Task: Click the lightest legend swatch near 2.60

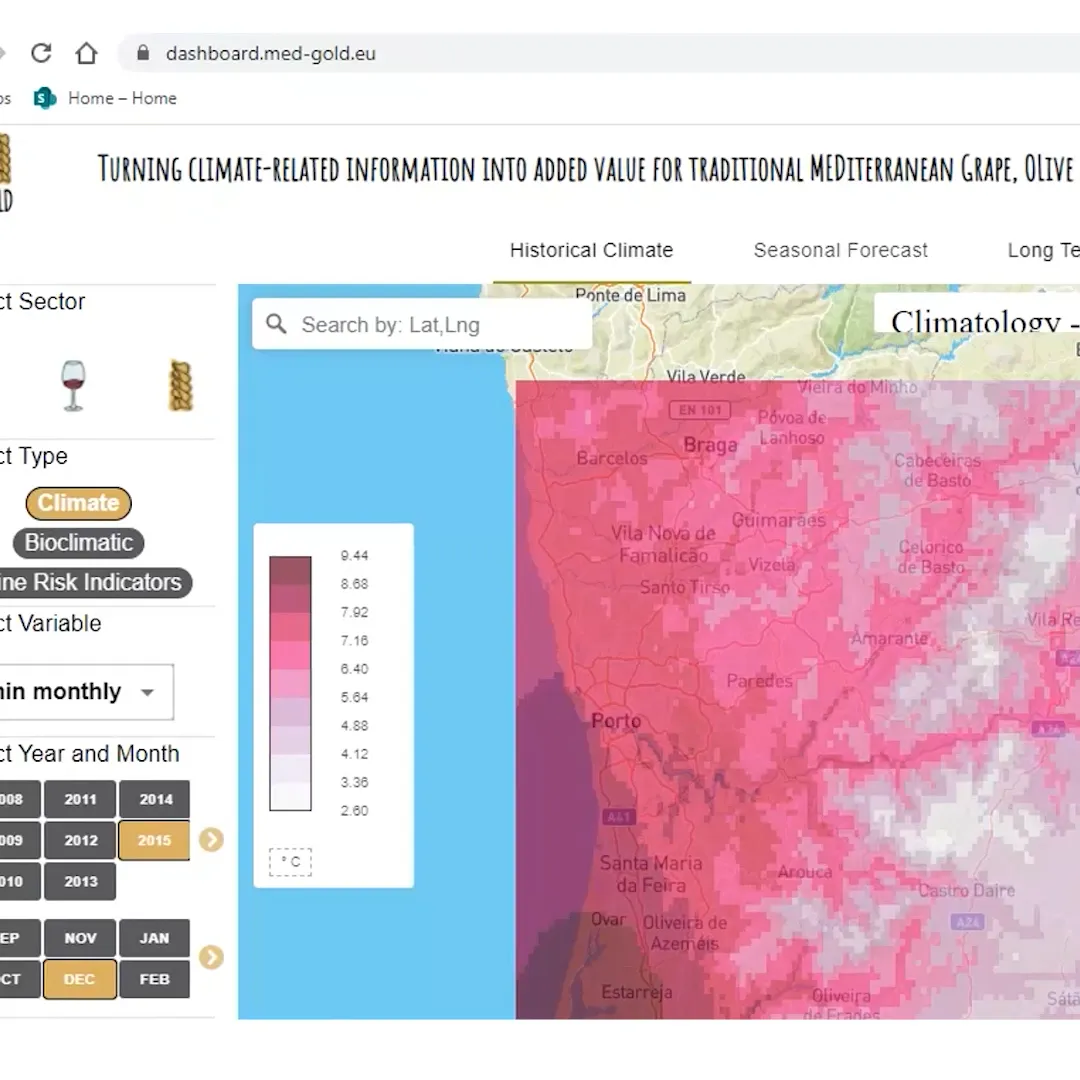Action: point(290,796)
